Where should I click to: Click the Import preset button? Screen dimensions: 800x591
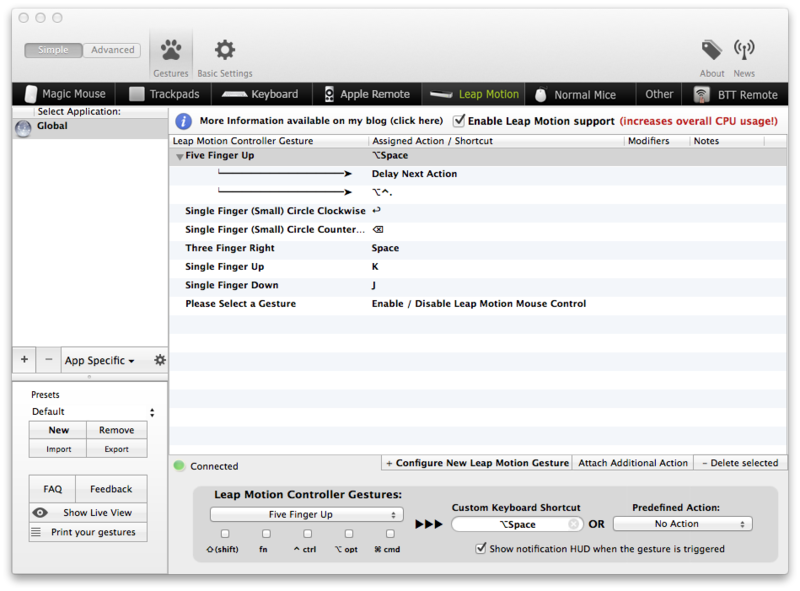click(x=58, y=449)
